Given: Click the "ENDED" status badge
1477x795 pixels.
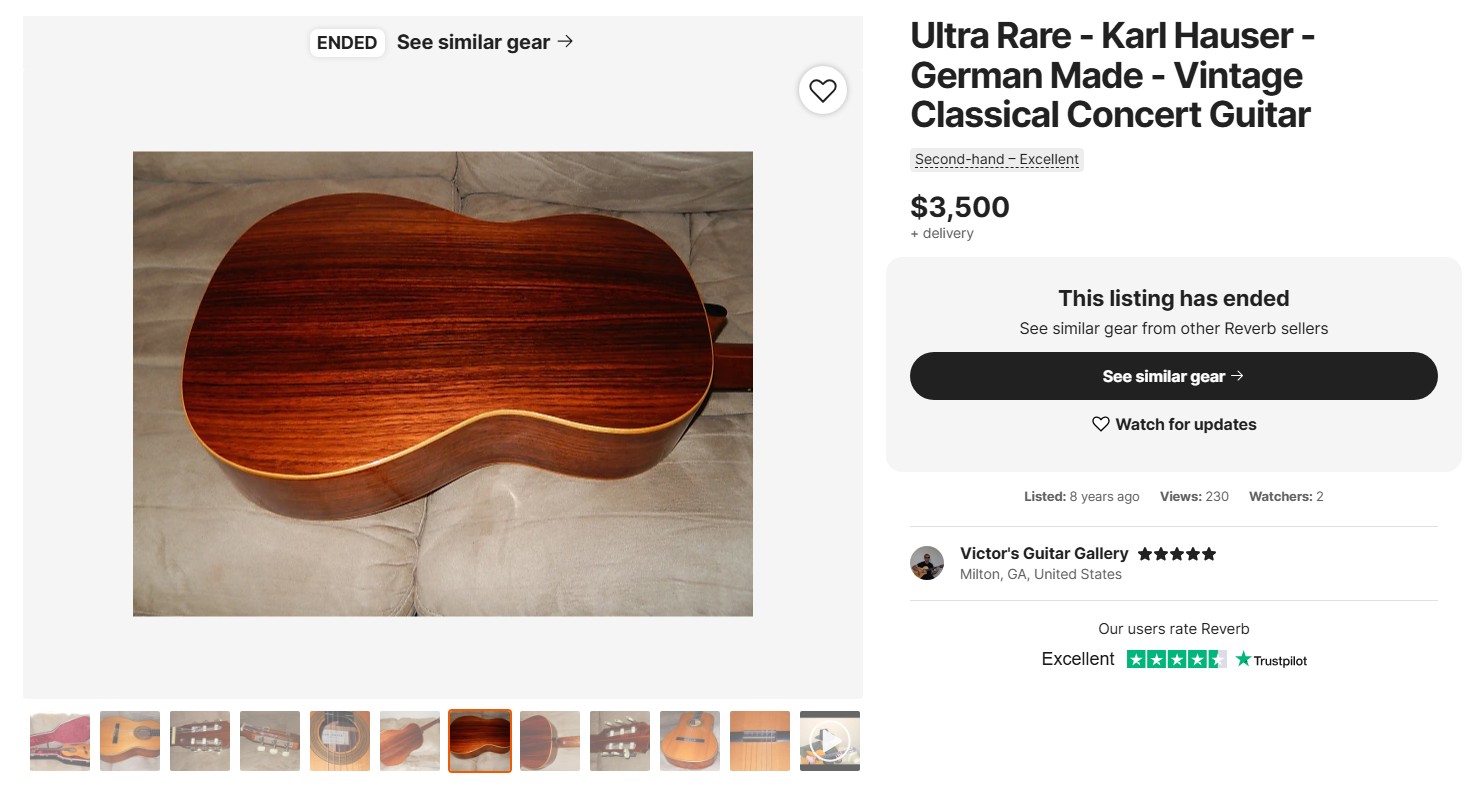Looking at the screenshot, I should (x=347, y=42).
